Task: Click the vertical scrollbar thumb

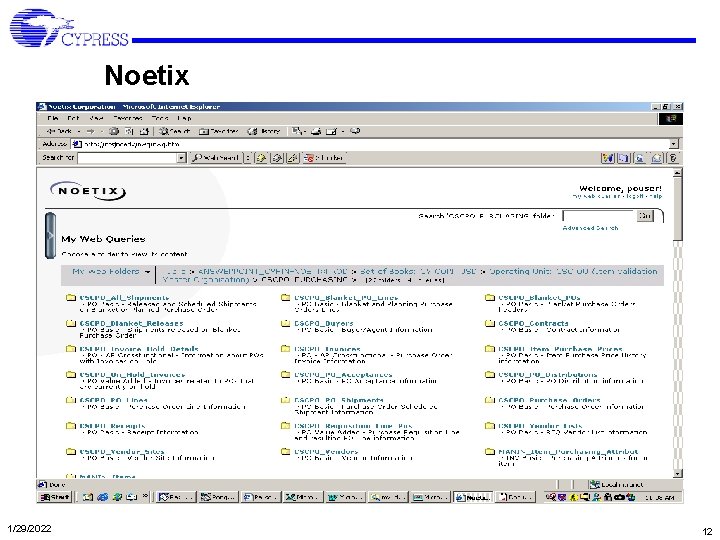Action: [x=678, y=209]
